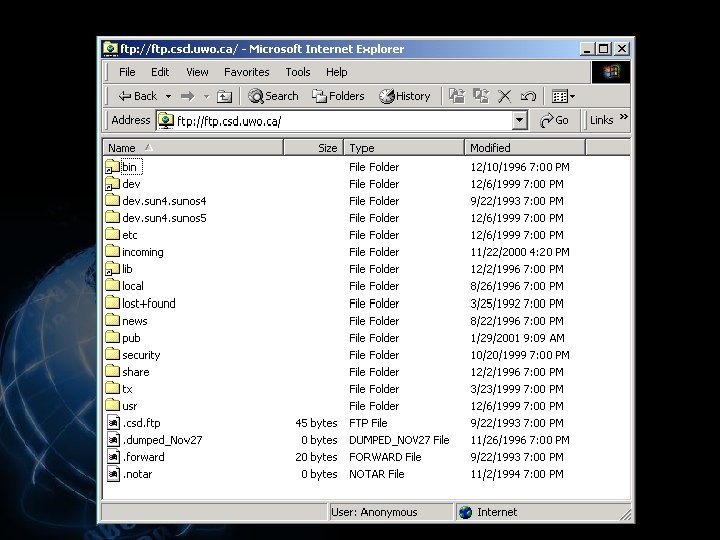Click the Copy To toolbar icon
The height and width of the screenshot is (540, 720).
[480, 96]
